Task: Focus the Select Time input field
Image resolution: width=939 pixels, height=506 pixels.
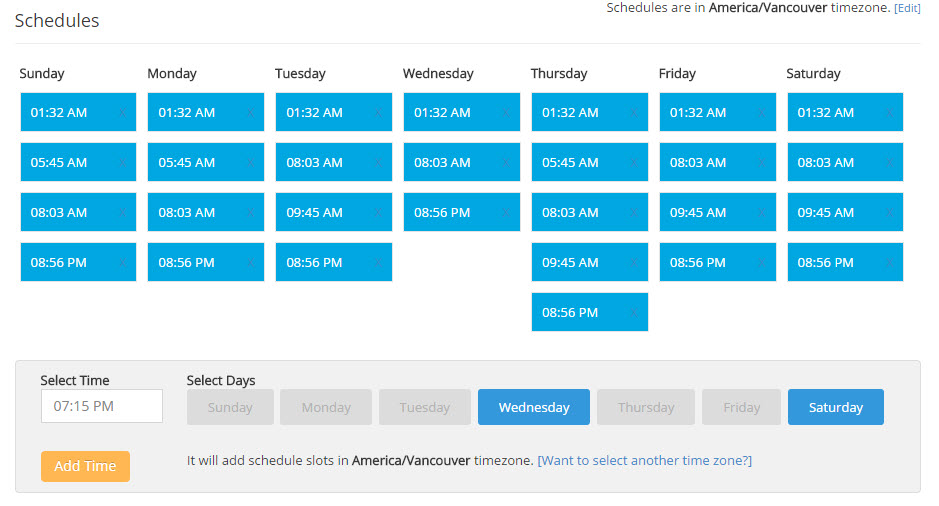Action: (102, 406)
